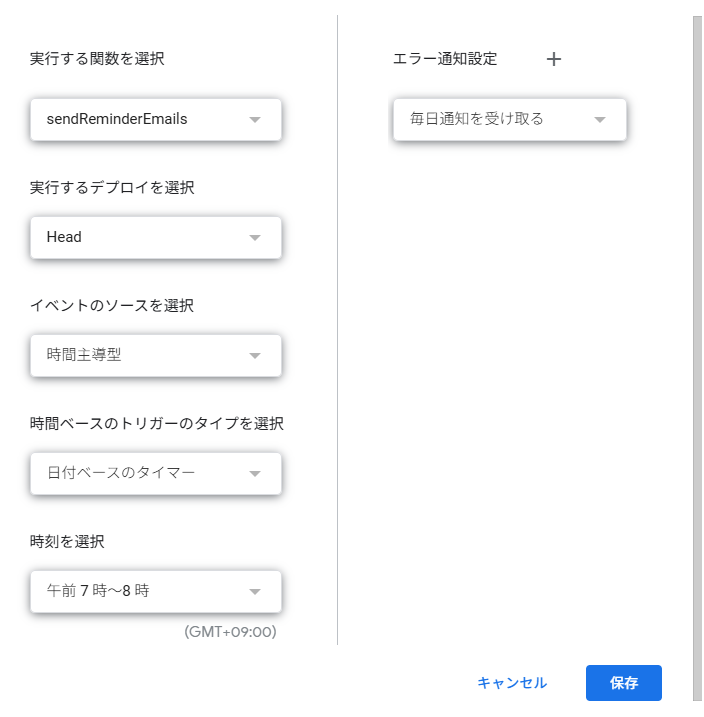Click the arrow on the 日付ベースのタイマー dropdown

[255, 474]
